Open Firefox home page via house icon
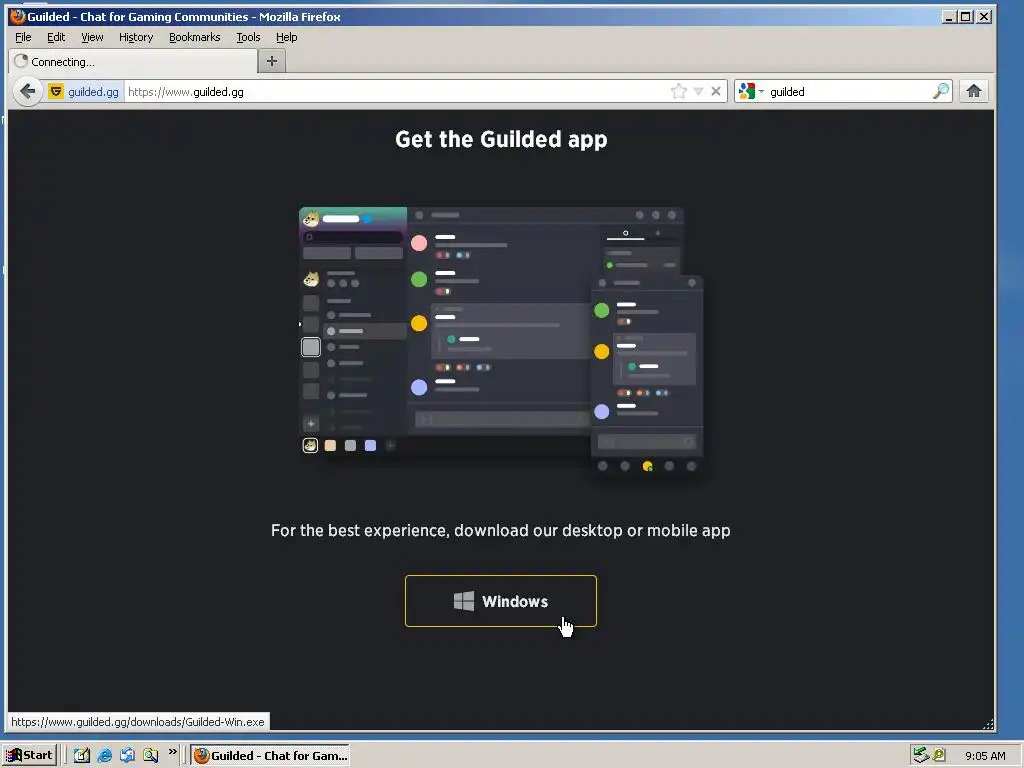 tap(974, 91)
